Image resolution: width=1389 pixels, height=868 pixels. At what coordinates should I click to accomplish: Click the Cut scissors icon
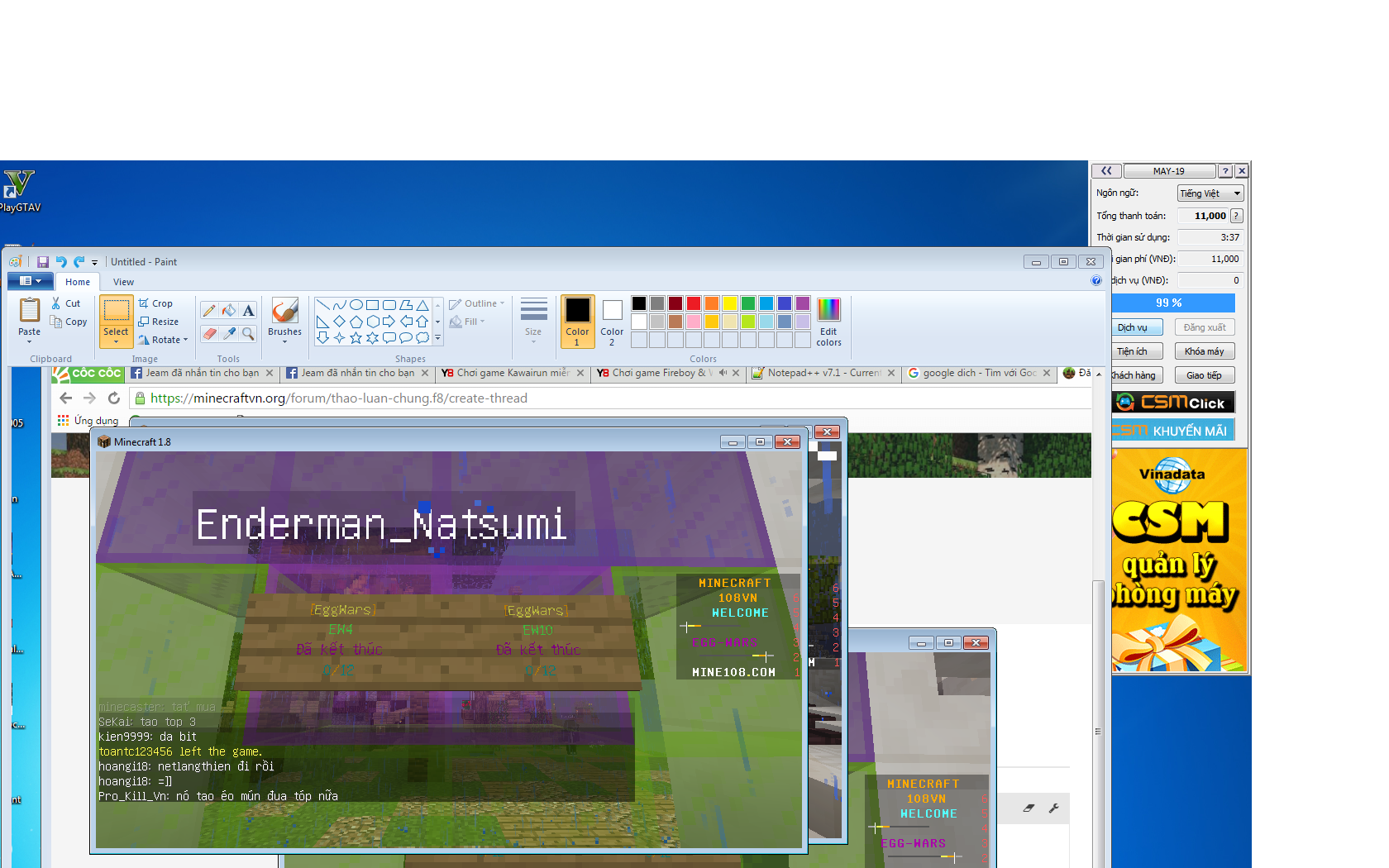[x=56, y=303]
